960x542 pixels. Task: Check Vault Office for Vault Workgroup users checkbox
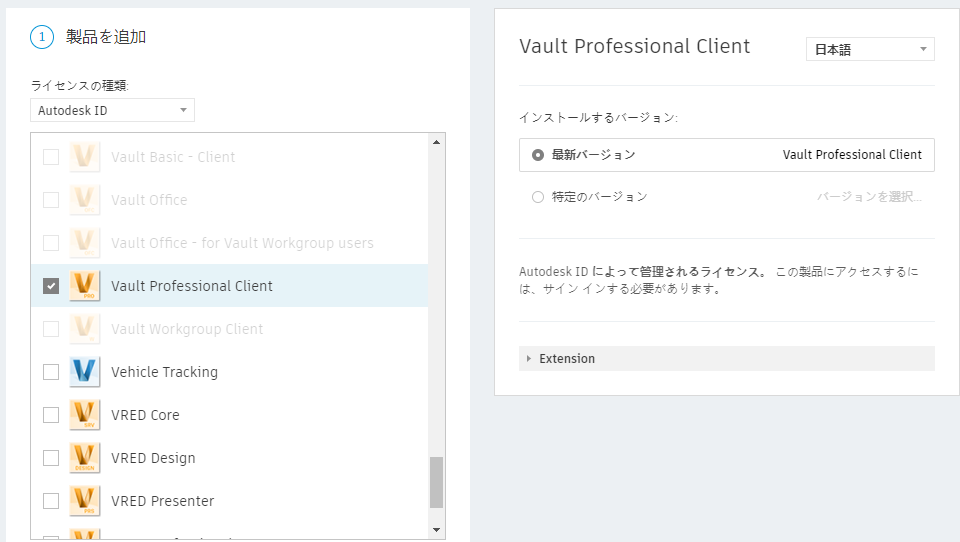pos(51,243)
